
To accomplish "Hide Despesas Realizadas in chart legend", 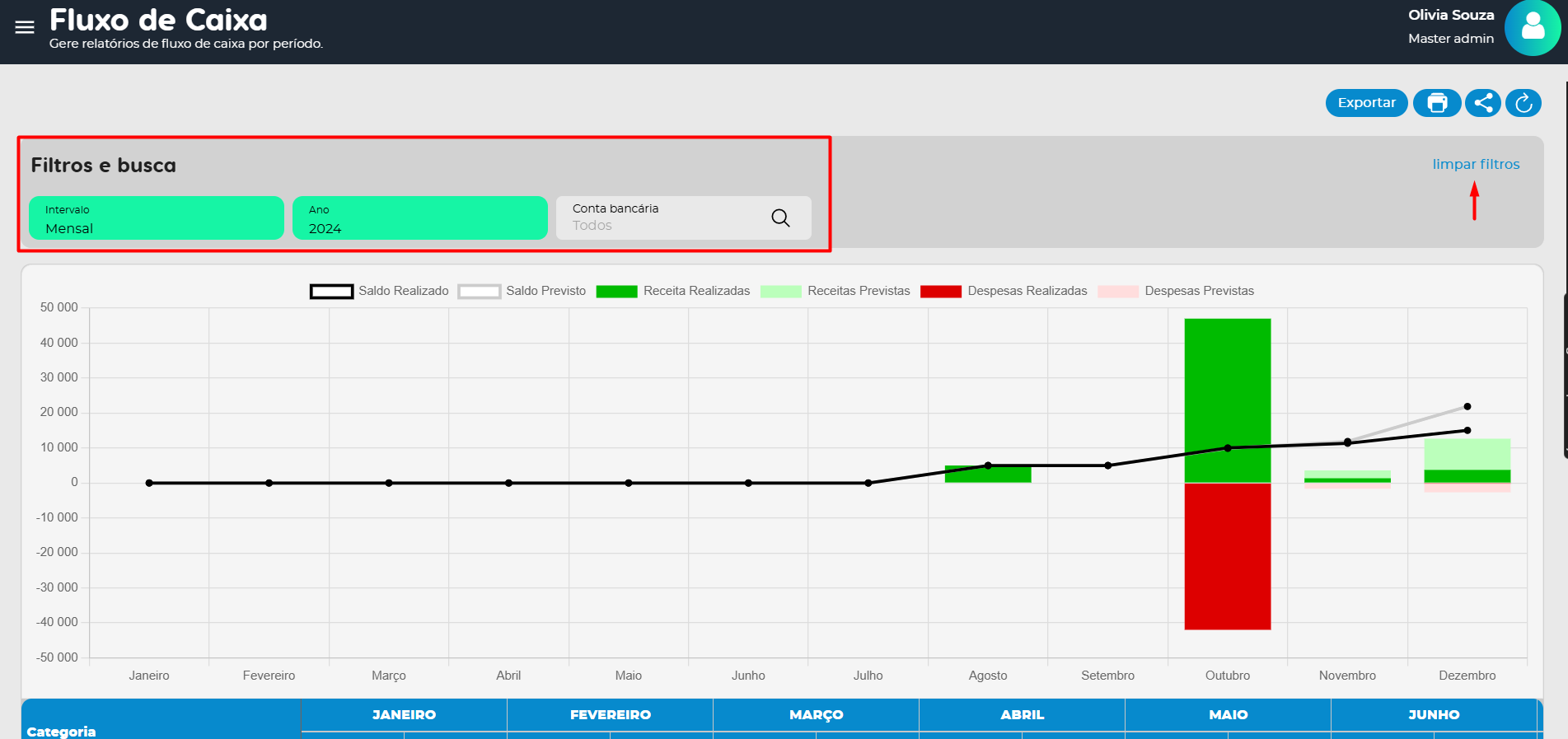I will coord(1004,291).
